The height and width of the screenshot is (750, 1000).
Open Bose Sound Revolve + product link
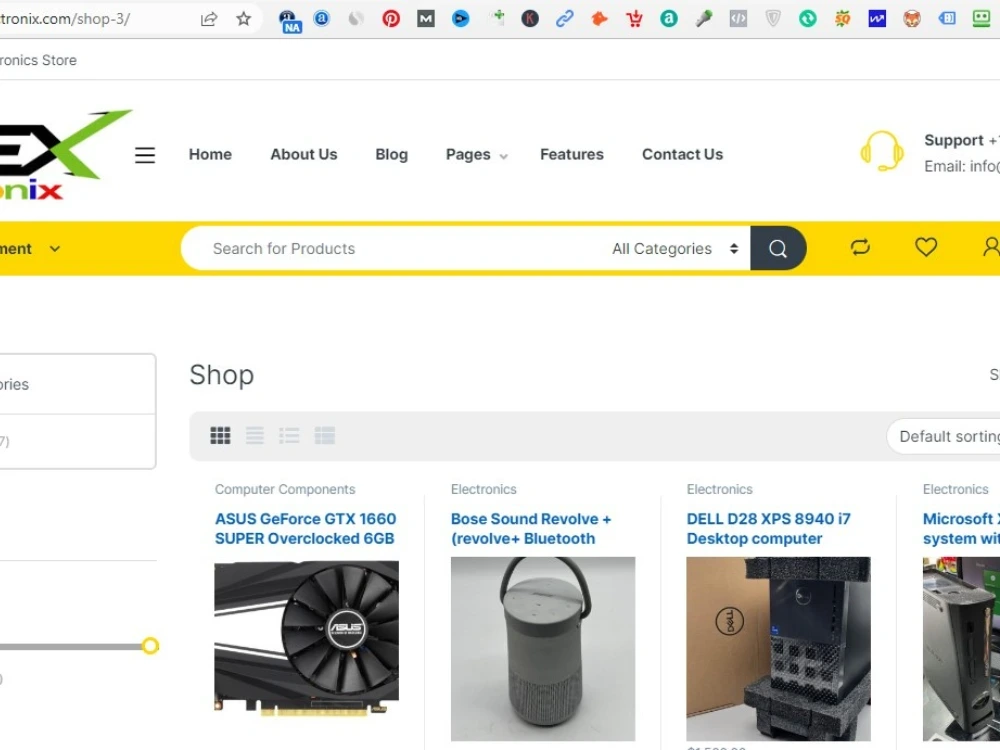coord(531,529)
